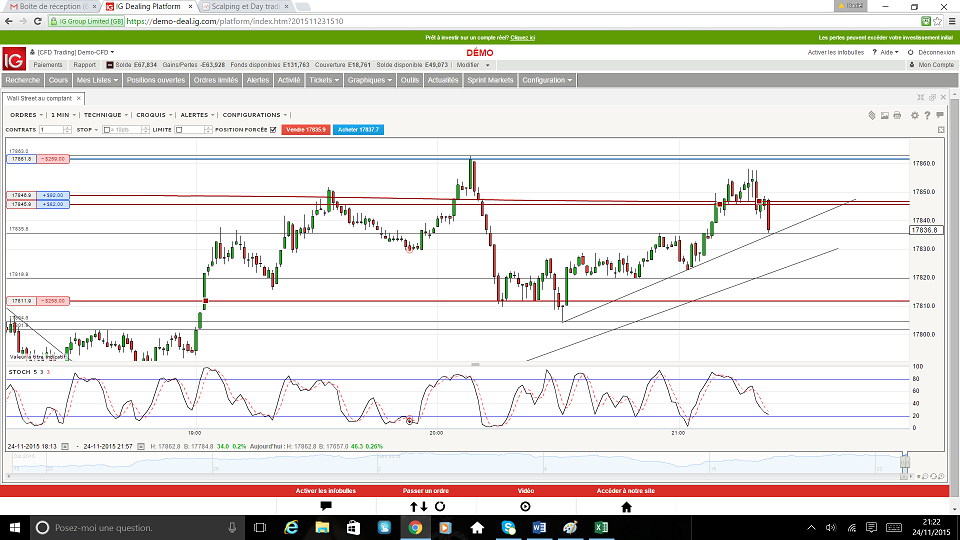The height and width of the screenshot is (540, 960).
Task: Click the chart range slider handle
Action: [x=904, y=461]
